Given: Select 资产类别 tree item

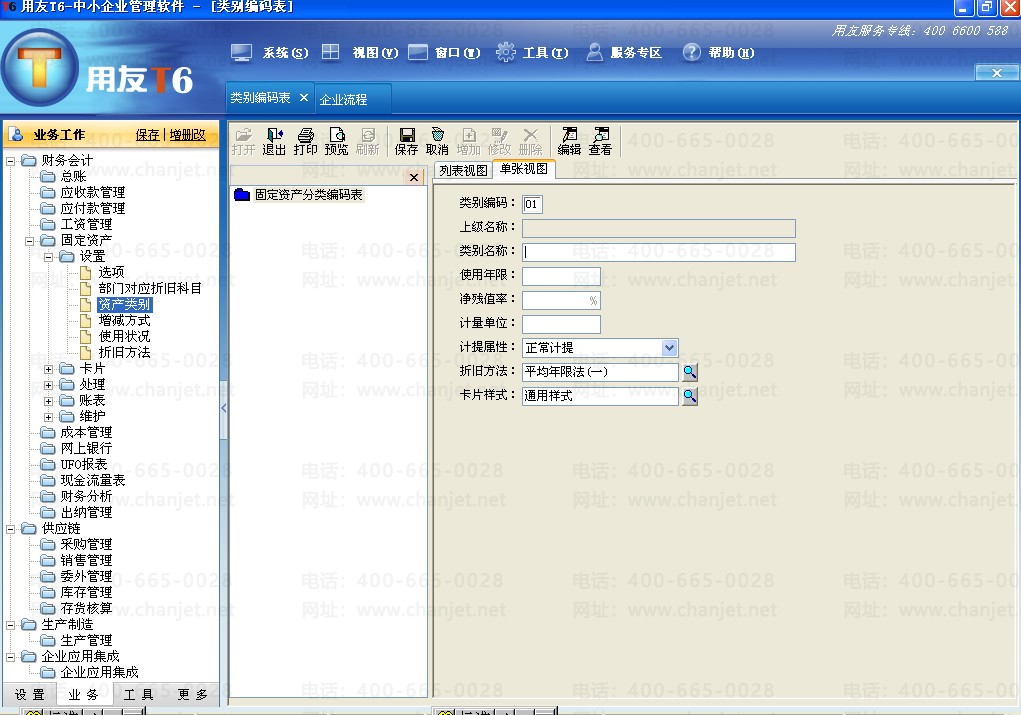Looking at the screenshot, I should click(x=124, y=304).
